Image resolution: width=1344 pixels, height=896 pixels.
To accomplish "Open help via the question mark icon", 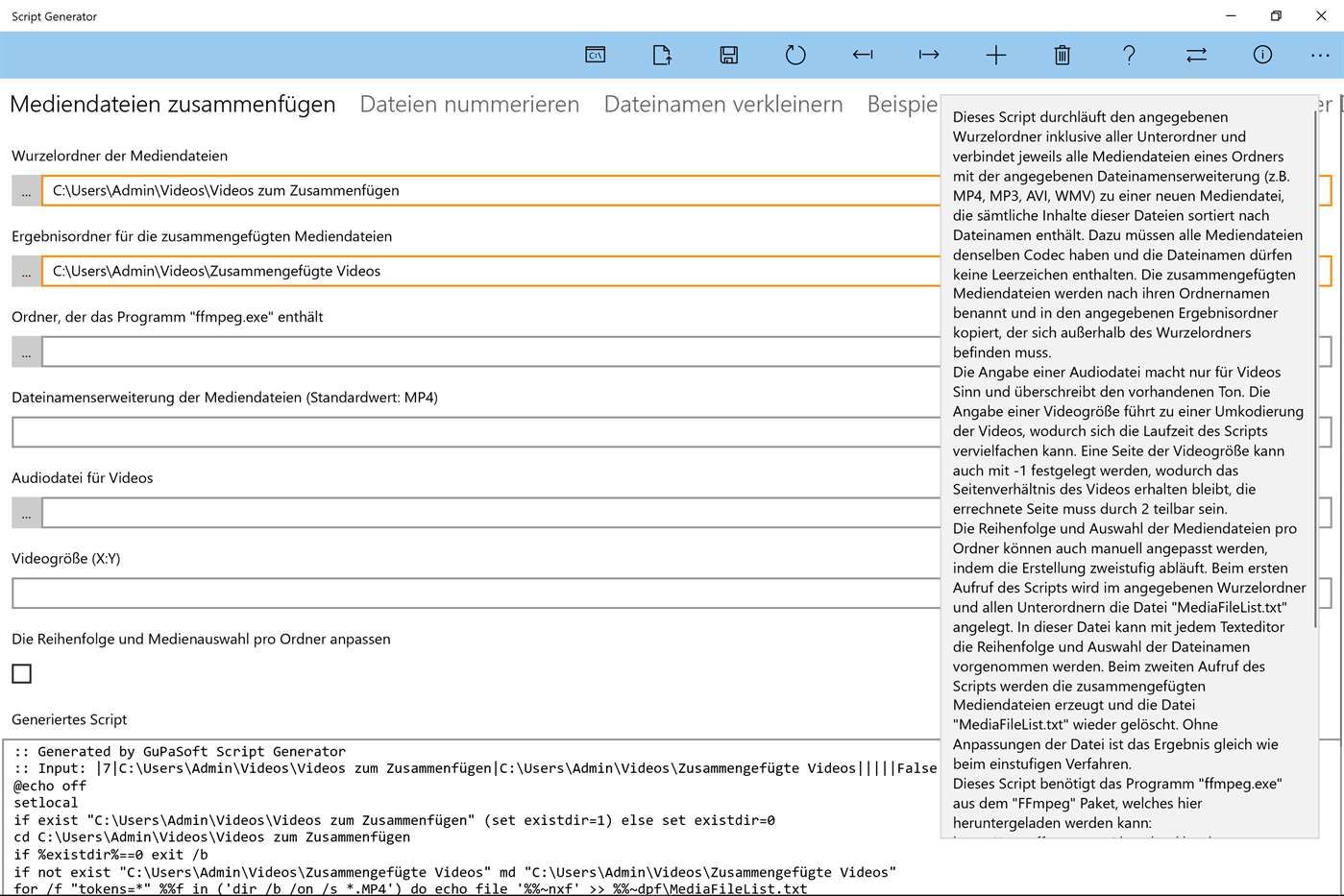I will 1130,55.
